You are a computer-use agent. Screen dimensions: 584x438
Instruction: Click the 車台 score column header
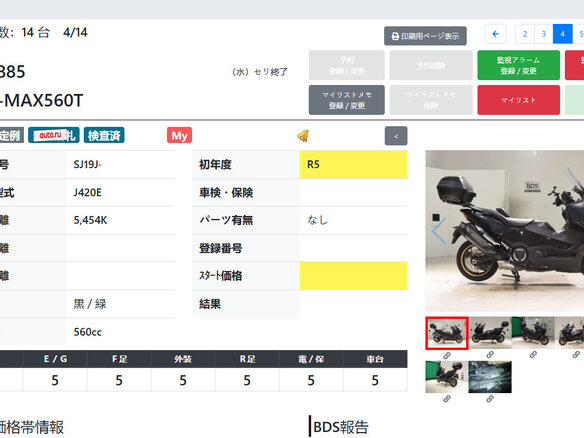[375, 359]
